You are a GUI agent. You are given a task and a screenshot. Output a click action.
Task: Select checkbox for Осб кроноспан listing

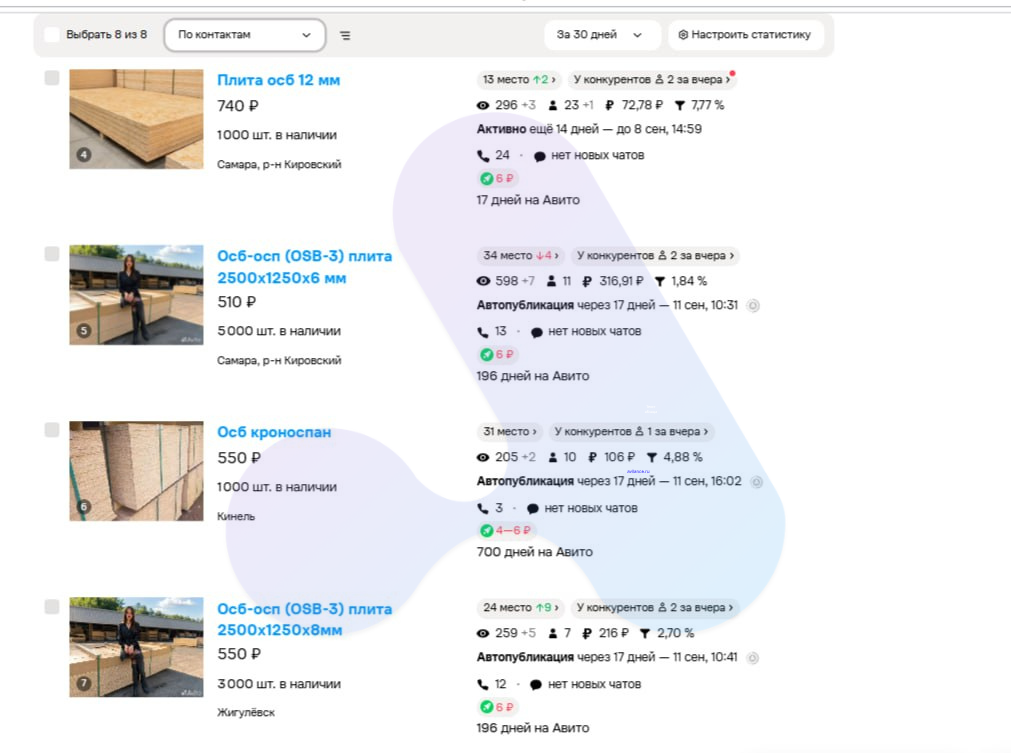click(52, 430)
